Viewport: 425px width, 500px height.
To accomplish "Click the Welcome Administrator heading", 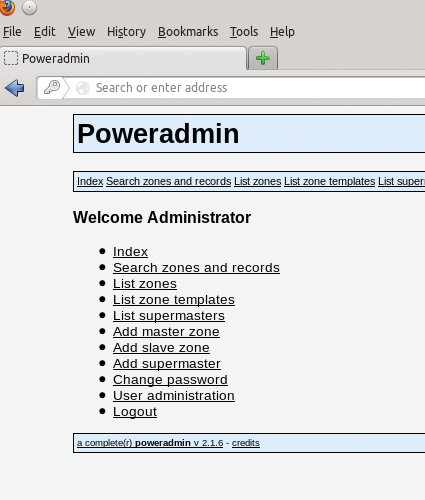I will pos(162,217).
